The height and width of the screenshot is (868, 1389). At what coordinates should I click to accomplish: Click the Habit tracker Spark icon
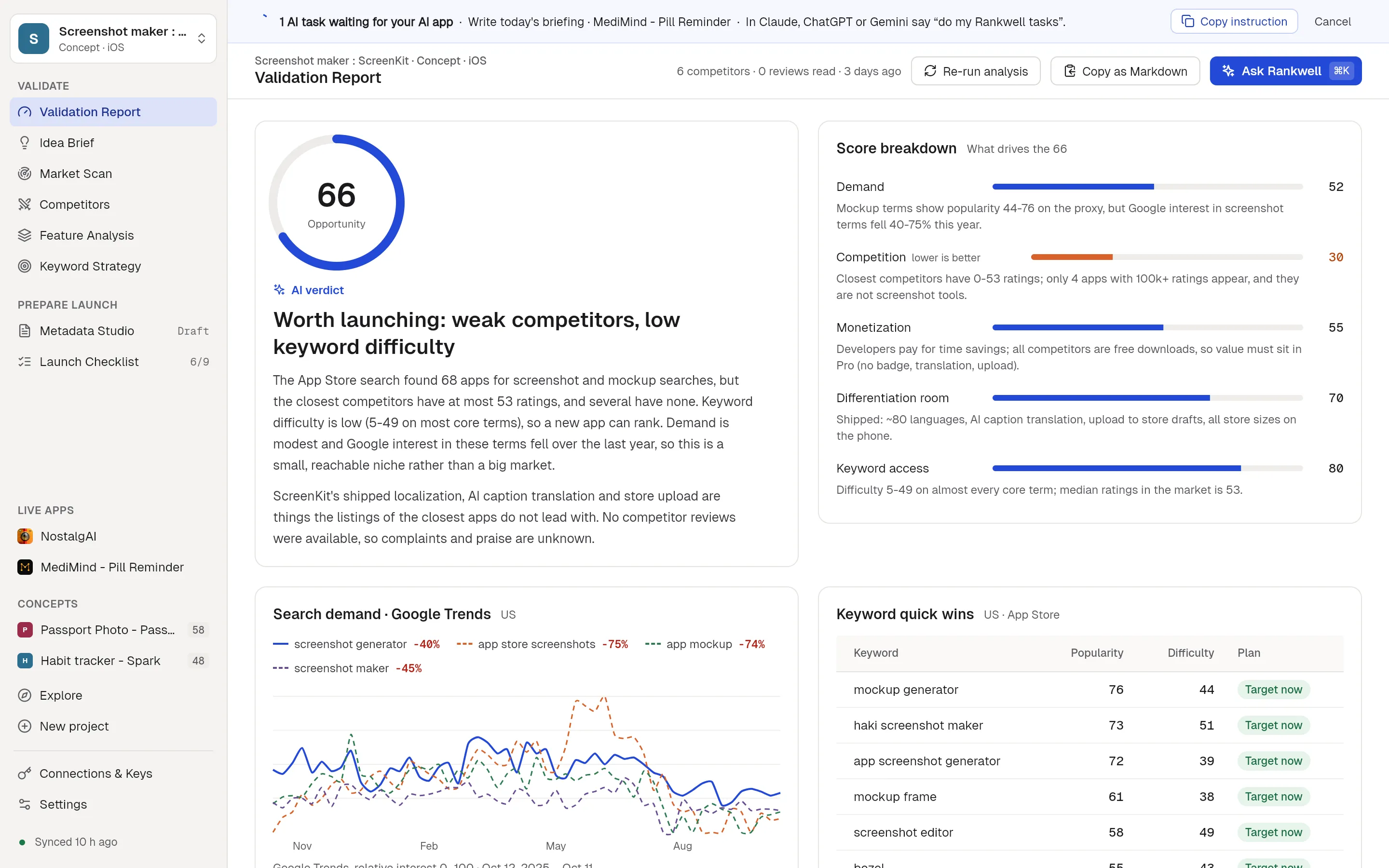click(x=25, y=661)
